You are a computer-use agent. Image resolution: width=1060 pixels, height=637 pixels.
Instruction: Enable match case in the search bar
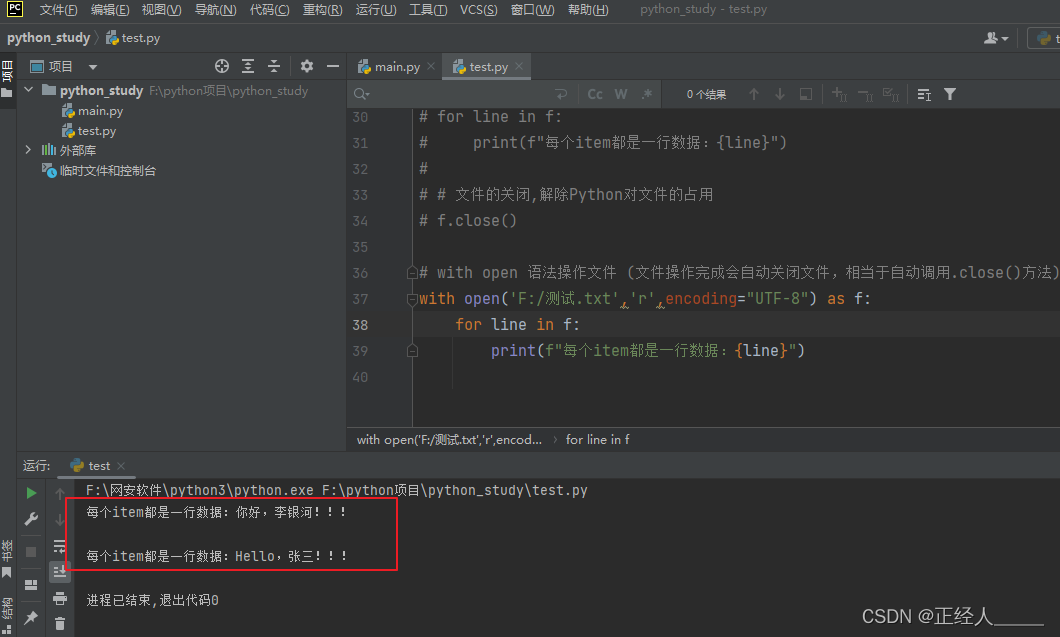[x=594, y=93]
